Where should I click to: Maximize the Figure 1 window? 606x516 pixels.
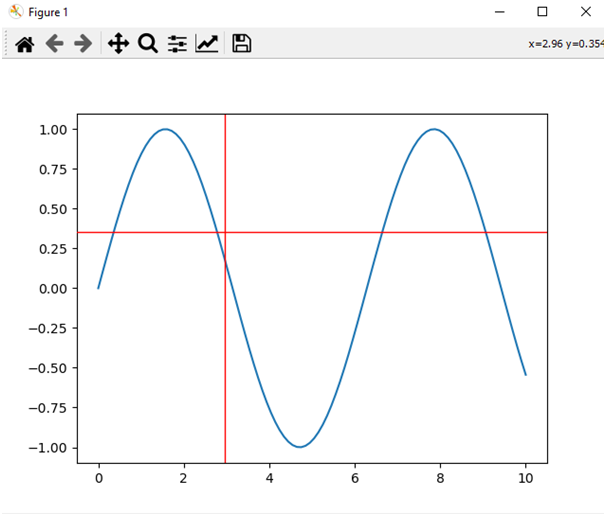click(542, 12)
